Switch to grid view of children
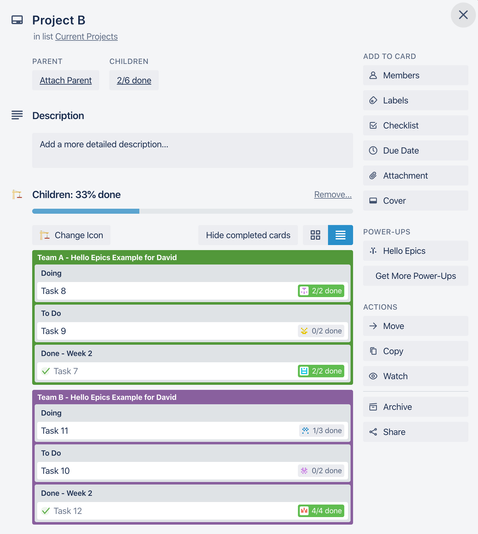 tap(315, 235)
